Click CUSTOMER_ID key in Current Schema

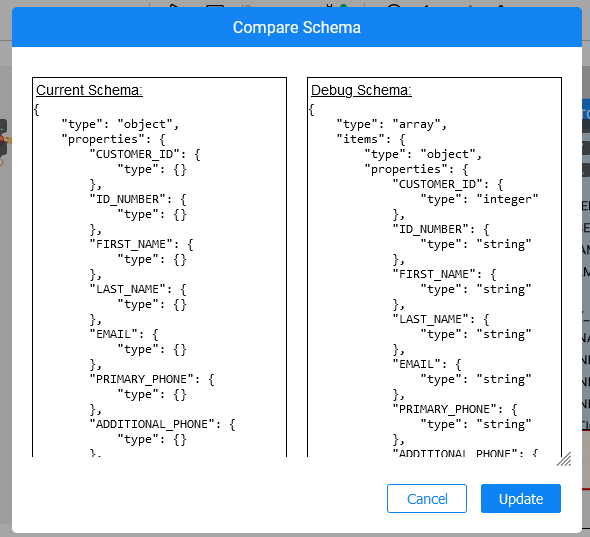click(134, 154)
